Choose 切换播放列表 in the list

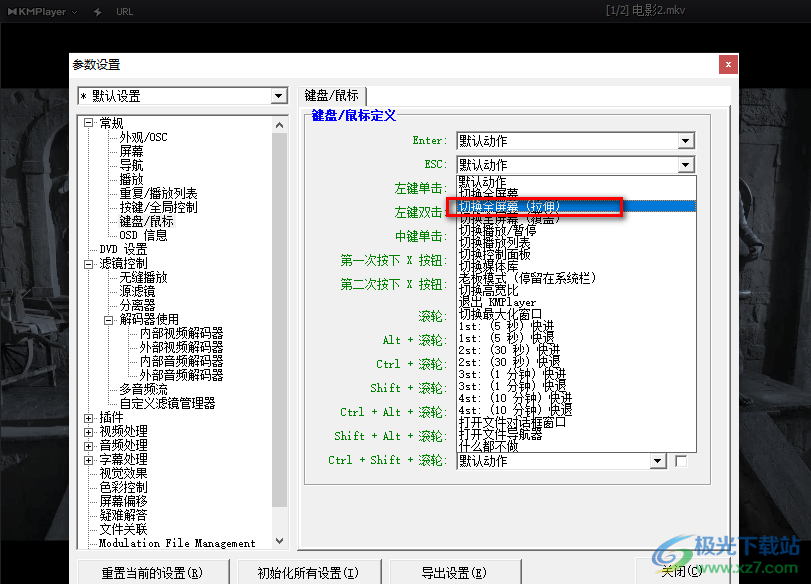click(x=576, y=242)
